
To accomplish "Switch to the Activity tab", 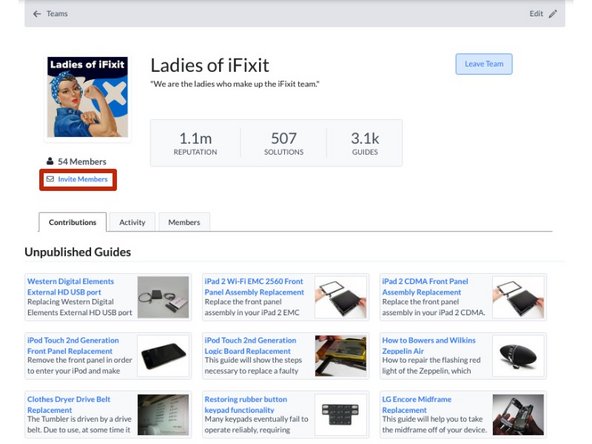I will coord(132,222).
